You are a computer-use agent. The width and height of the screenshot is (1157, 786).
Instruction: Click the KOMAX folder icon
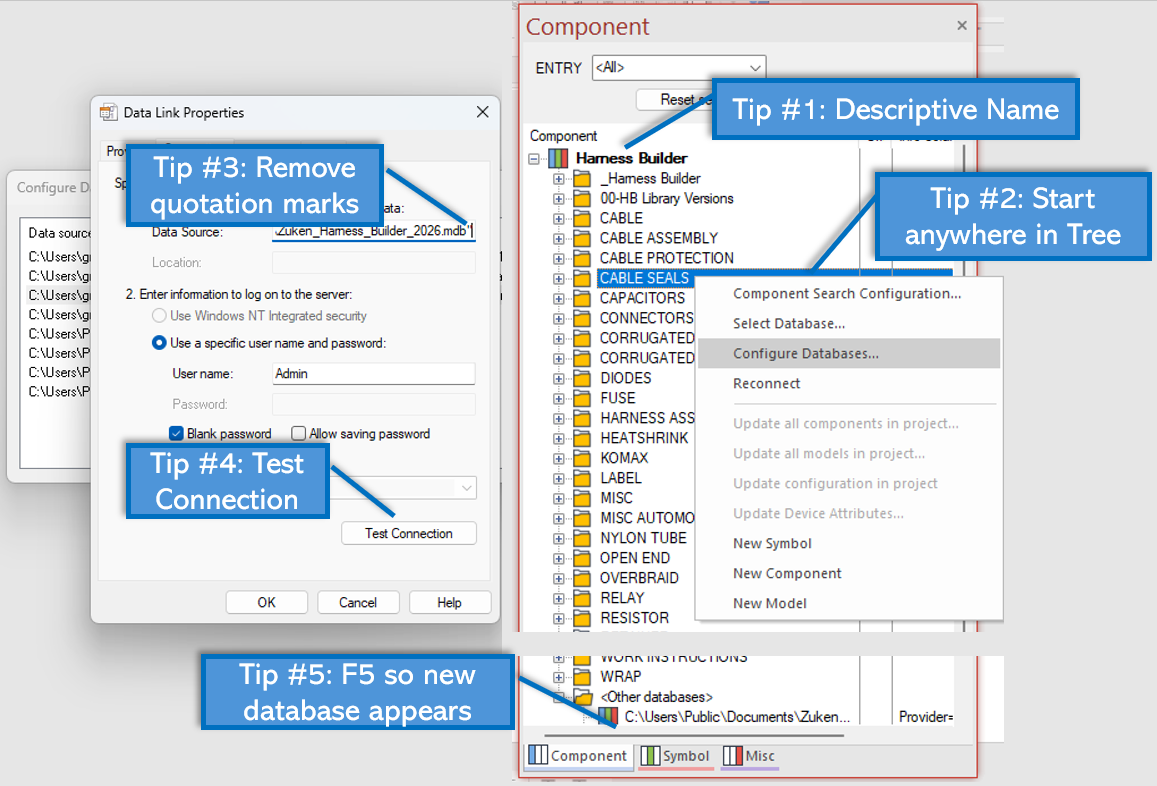[582, 458]
